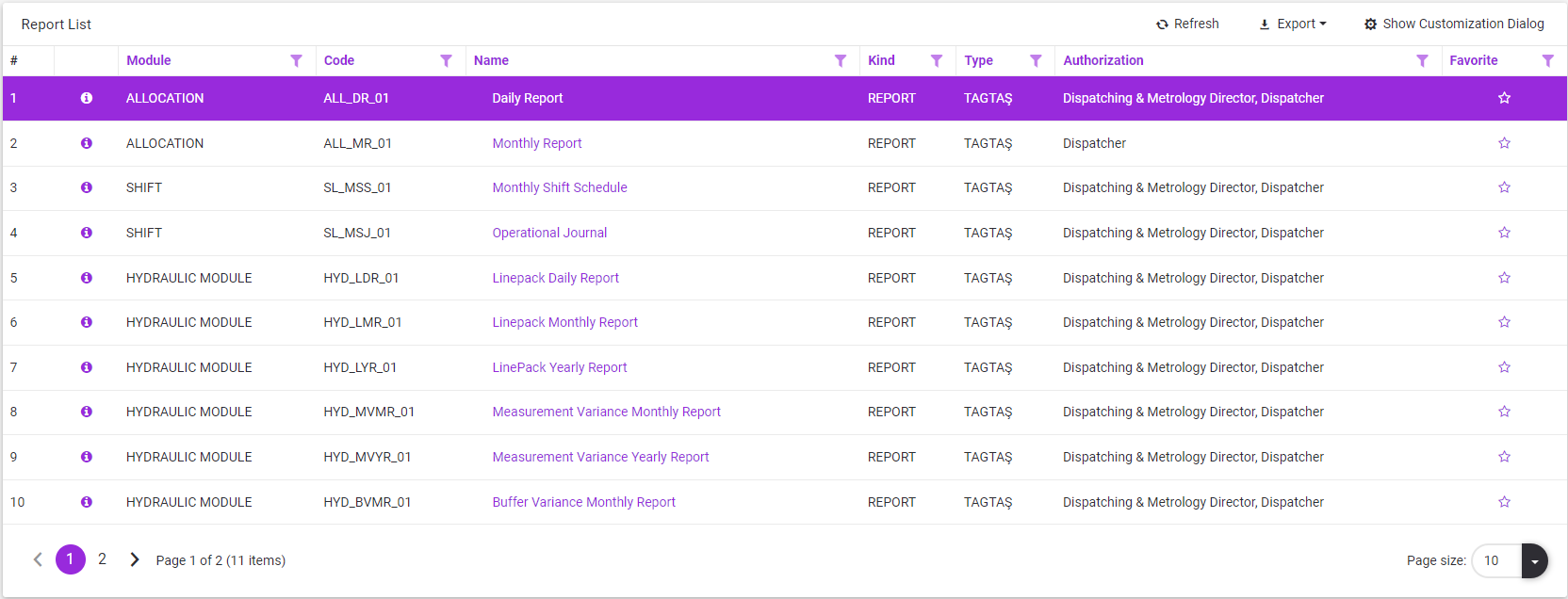Click info icon for Linepack Daily Report
This screenshot has height=599, width=1568.
pos(87,278)
